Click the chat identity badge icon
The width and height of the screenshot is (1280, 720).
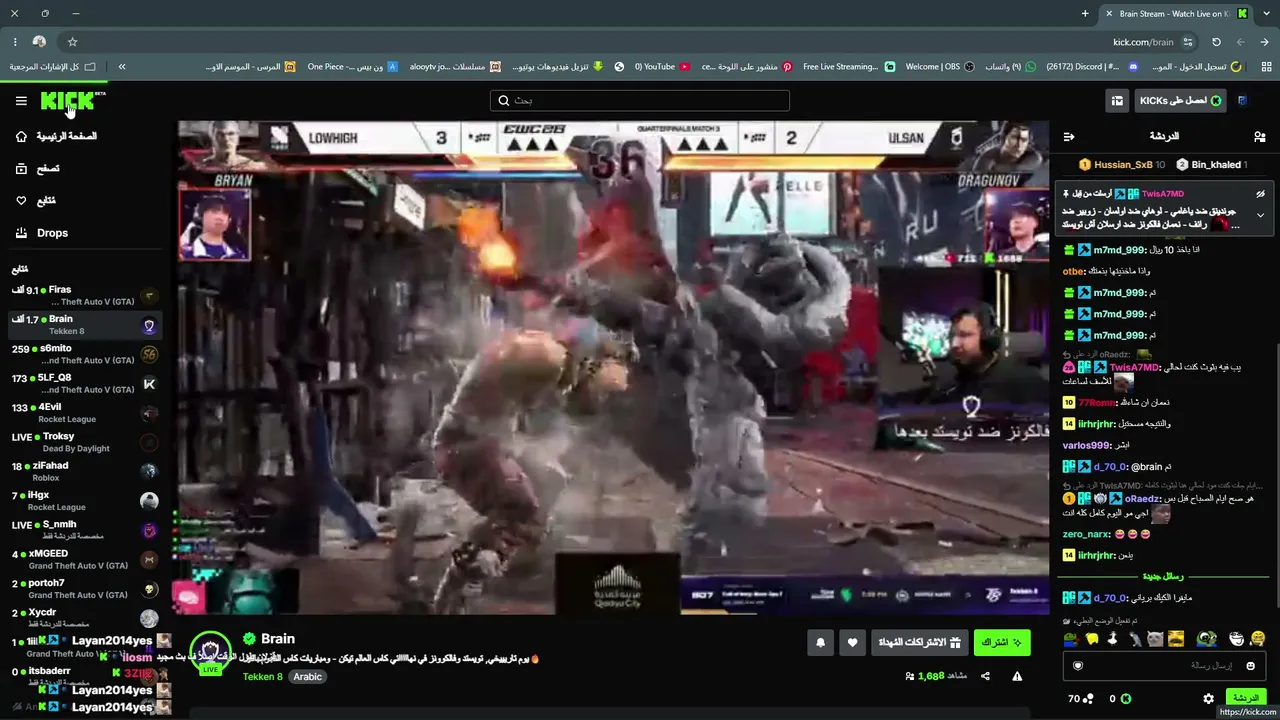click(1078, 666)
